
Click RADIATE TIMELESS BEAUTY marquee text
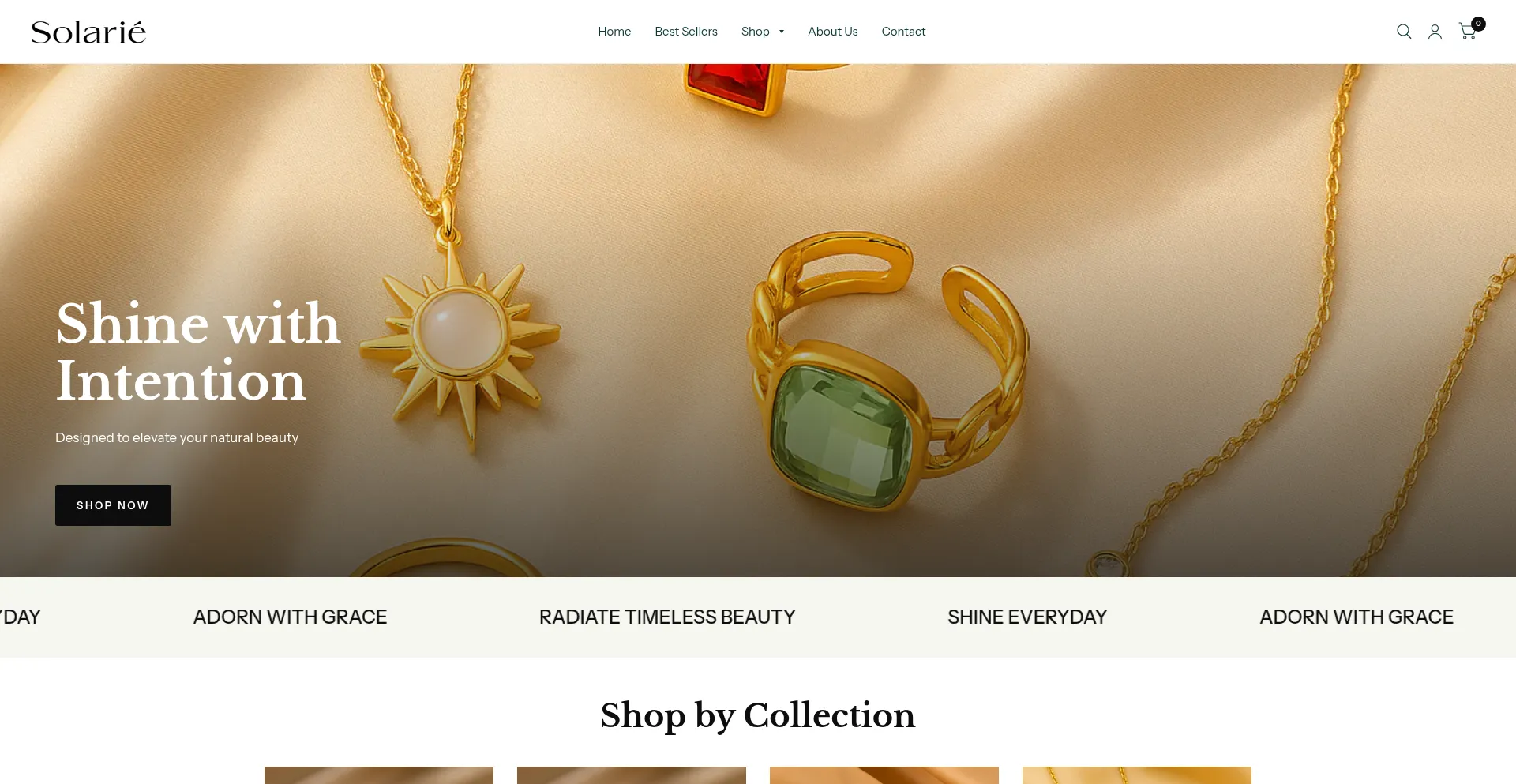[x=667, y=617]
